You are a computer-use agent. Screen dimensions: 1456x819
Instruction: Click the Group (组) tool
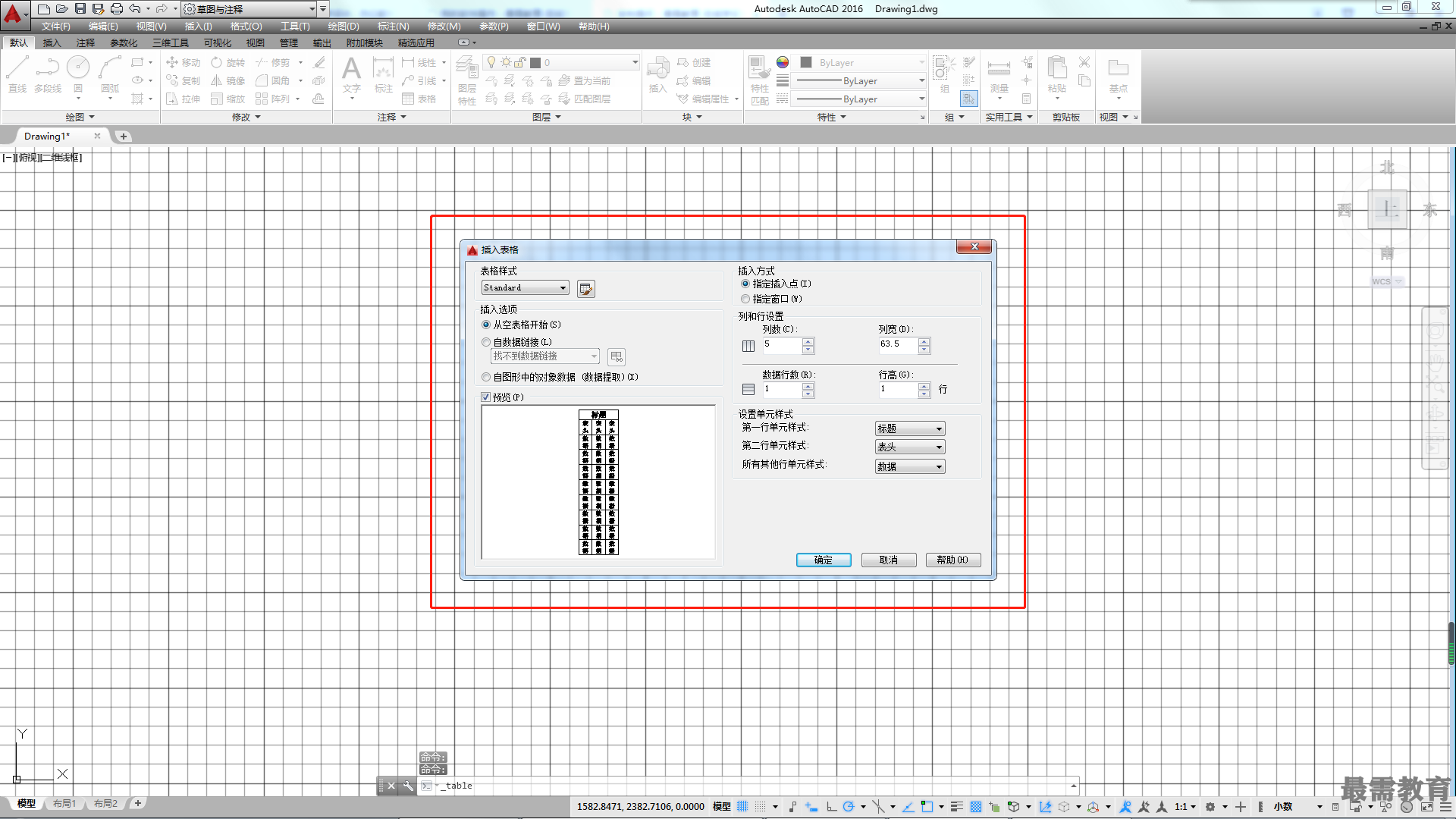pos(945,74)
